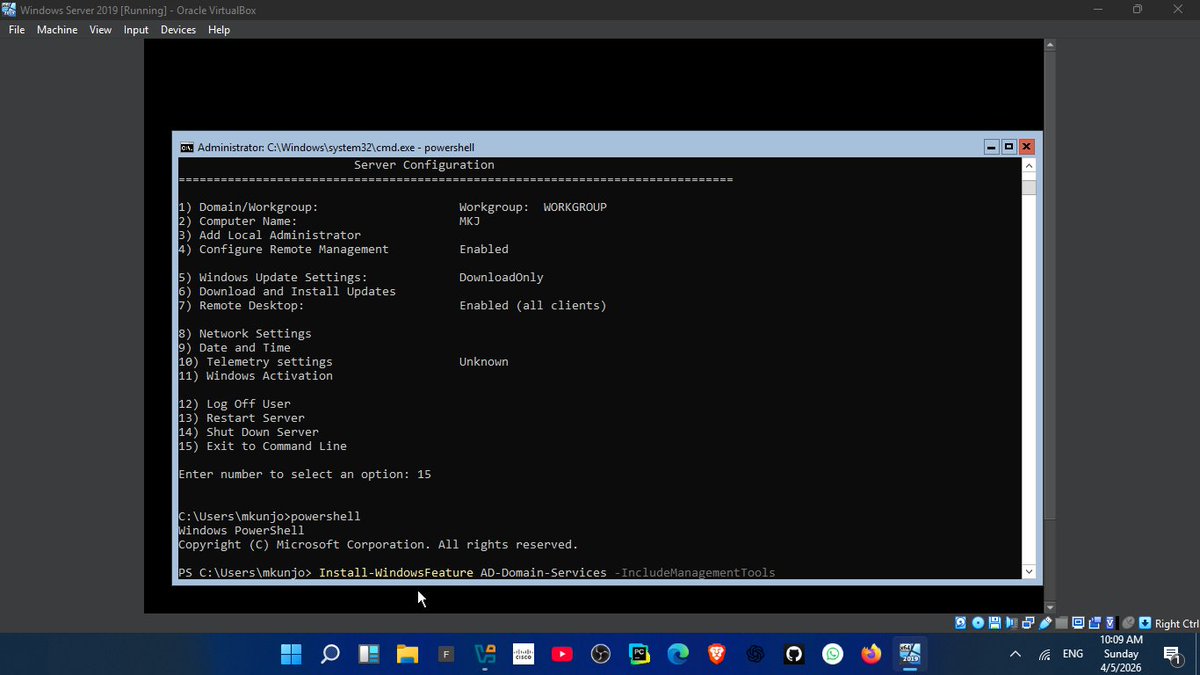The height and width of the screenshot is (675, 1200).
Task: Open the Machine menu
Action: [x=57, y=30]
